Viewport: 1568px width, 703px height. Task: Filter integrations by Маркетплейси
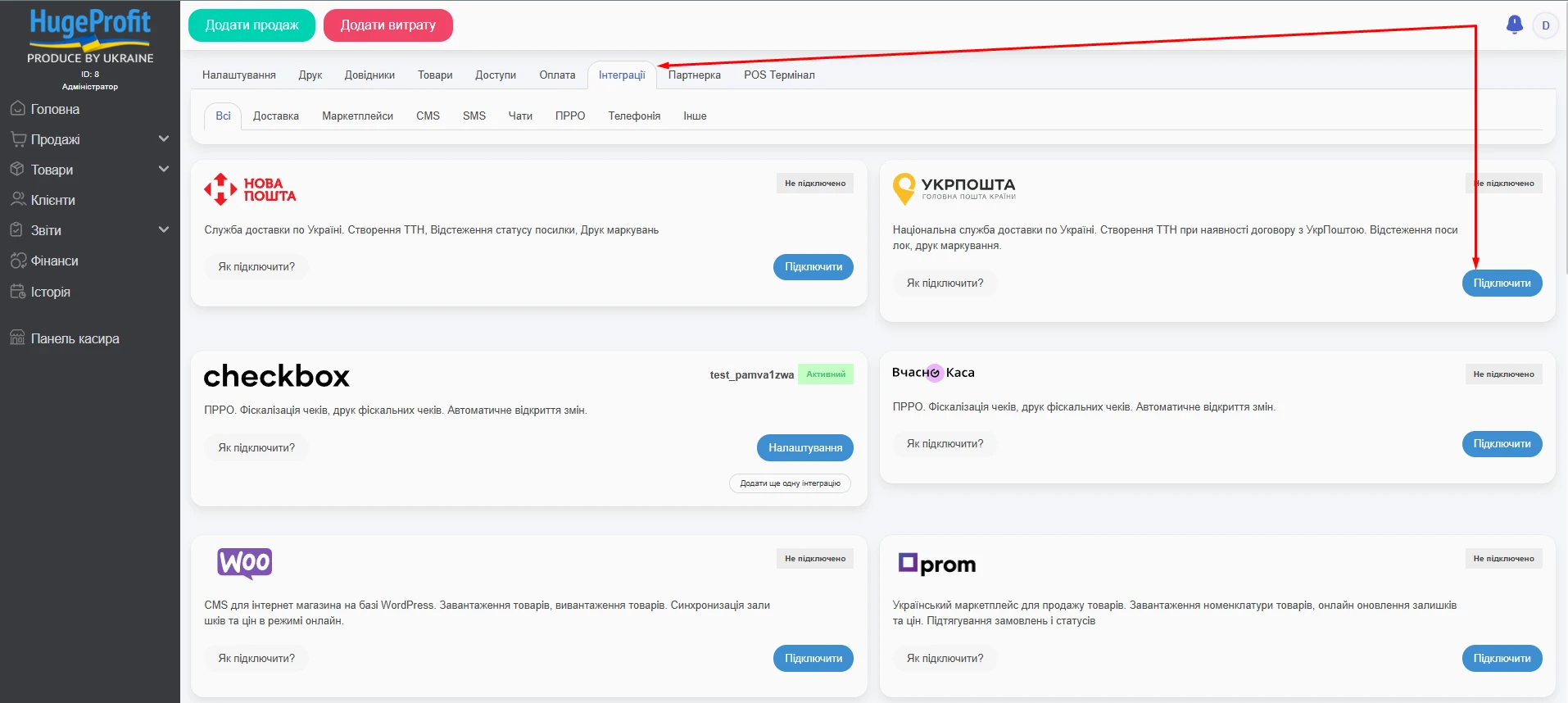click(x=357, y=116)
